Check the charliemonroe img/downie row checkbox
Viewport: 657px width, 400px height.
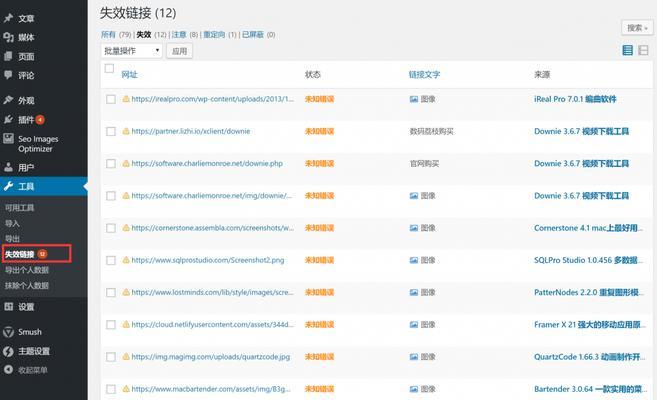tap(111, 196)
